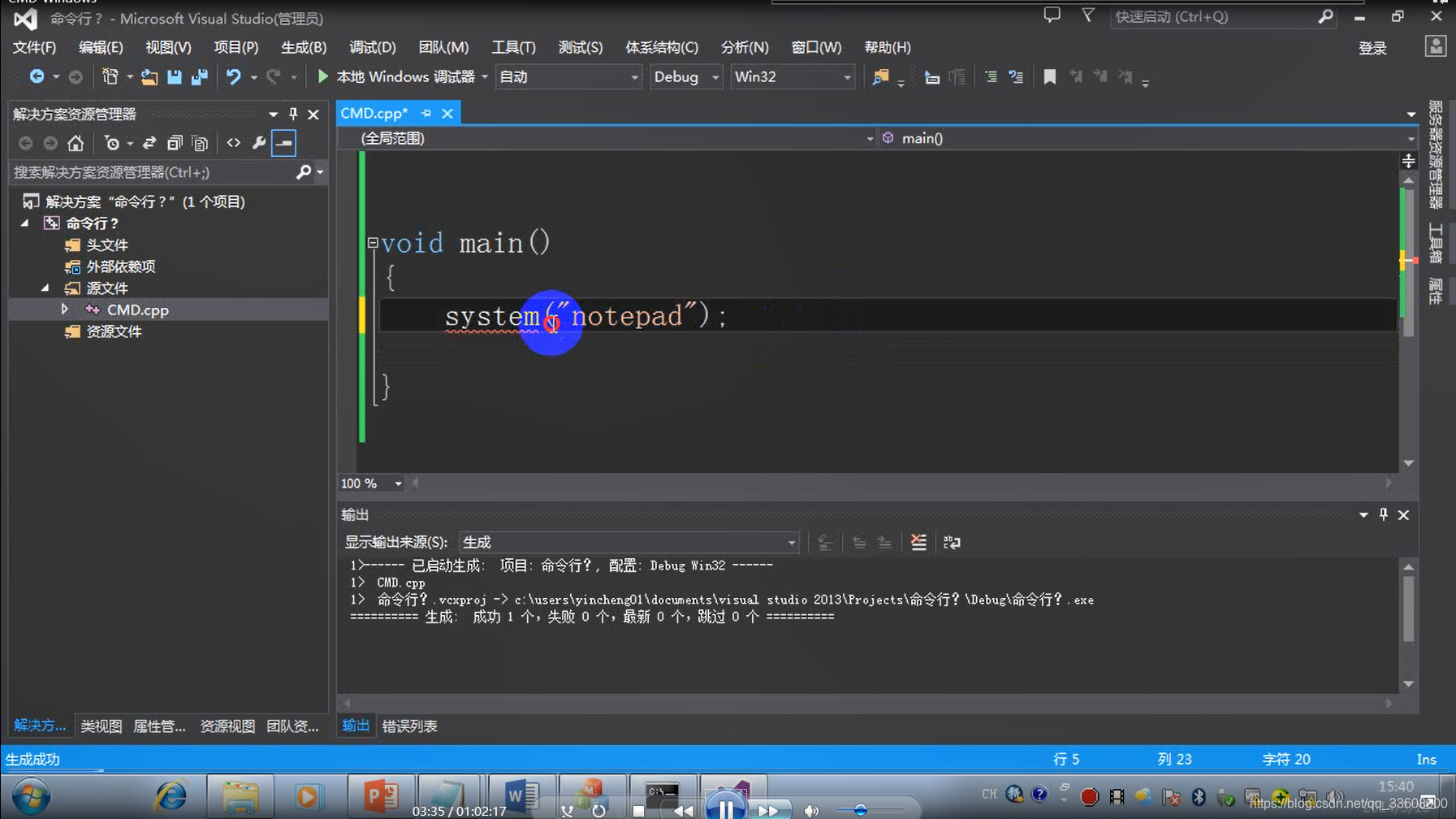The height and width of the screenshot is (819, 1456).
Task: Focus the 快速启动 quick launch box
Action: (x=1214, y=16)
